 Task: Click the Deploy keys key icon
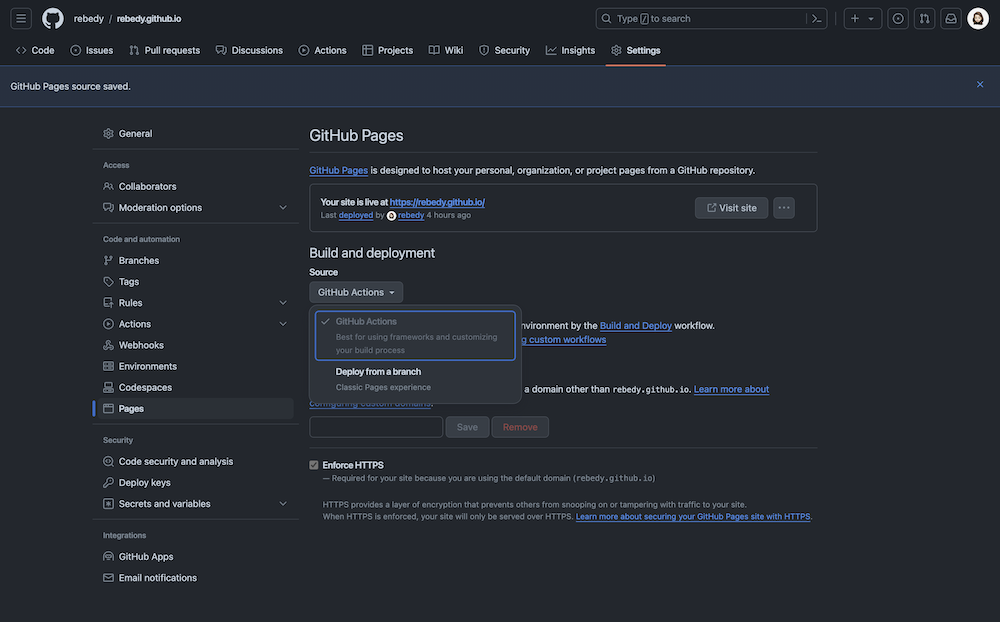[x=108, y=482]
